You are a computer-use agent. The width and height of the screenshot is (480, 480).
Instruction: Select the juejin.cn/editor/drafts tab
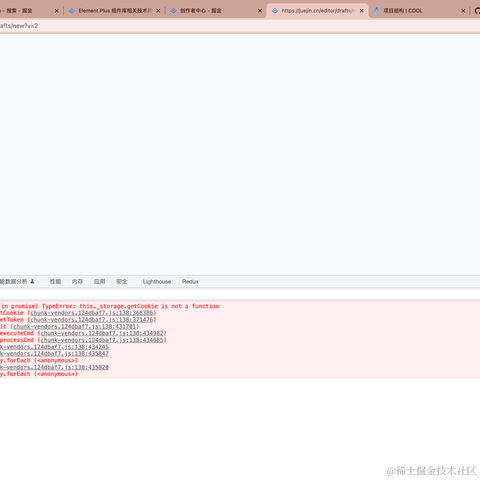click(317, 11)
